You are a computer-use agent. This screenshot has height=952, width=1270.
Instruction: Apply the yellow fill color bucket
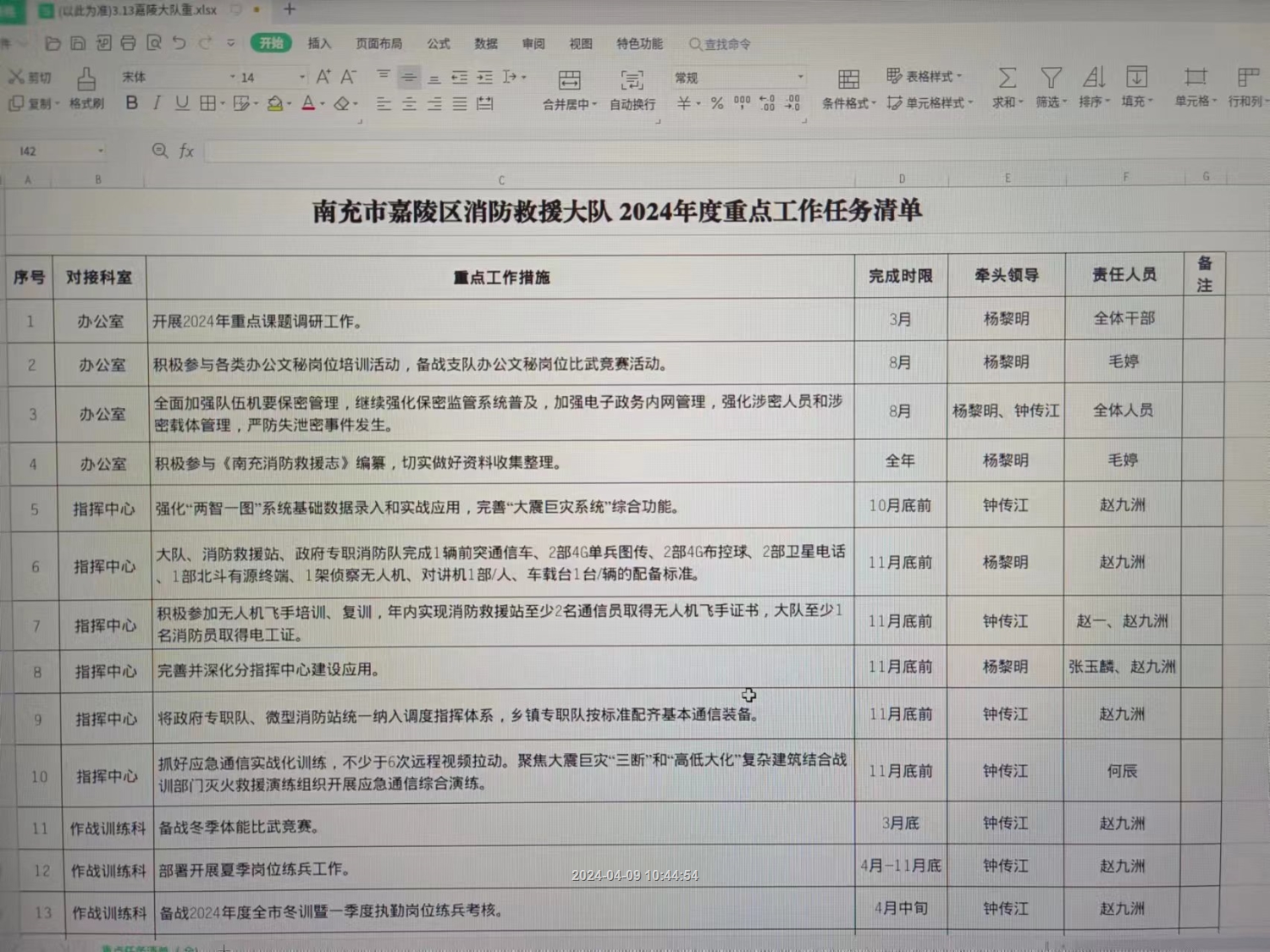(x=275, y=103)
